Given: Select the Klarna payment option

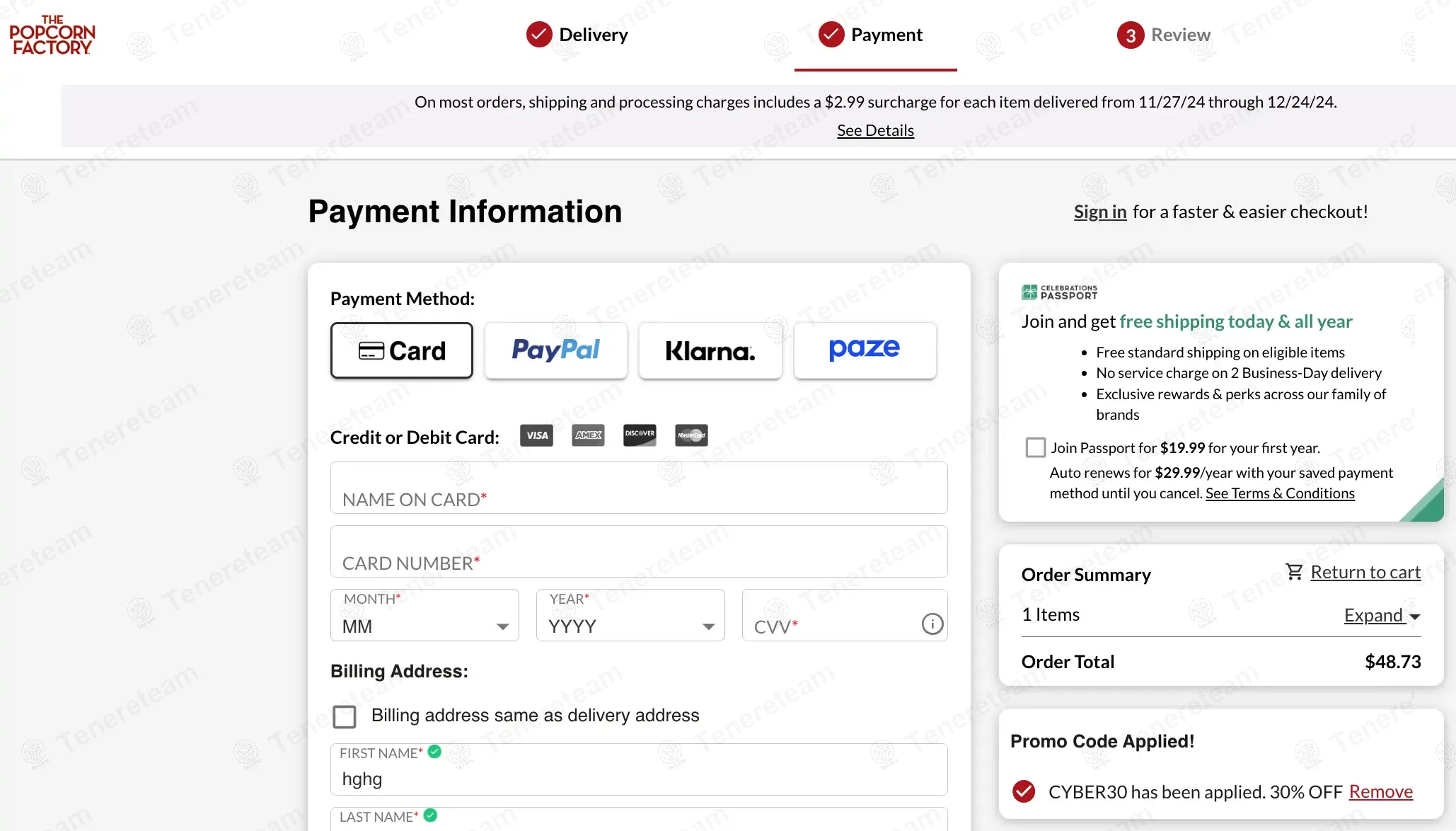Looking at the screenshot, I should [x=710, y=350].
